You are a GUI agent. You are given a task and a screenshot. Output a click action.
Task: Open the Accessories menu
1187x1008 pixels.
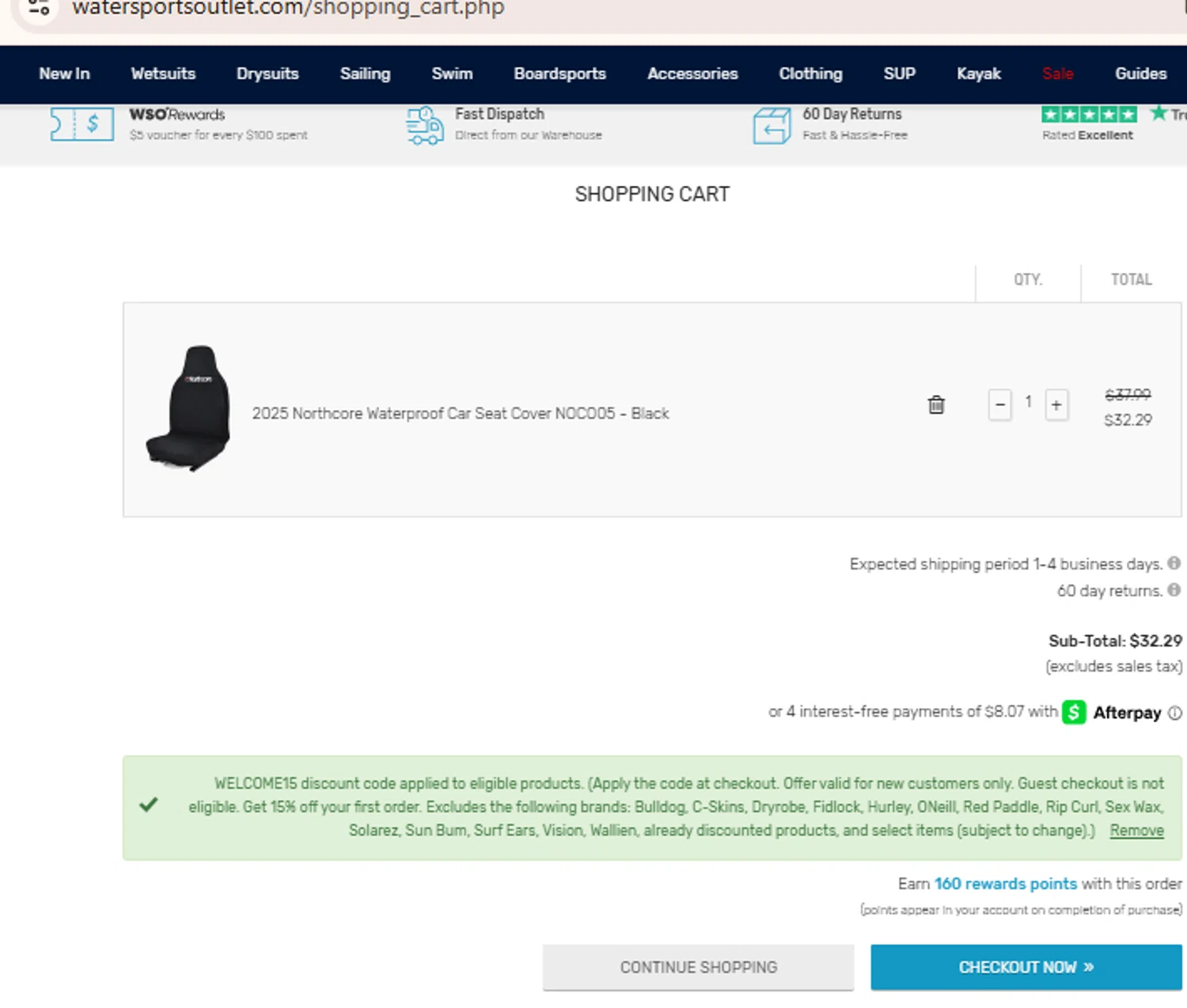tap(692, 74)
